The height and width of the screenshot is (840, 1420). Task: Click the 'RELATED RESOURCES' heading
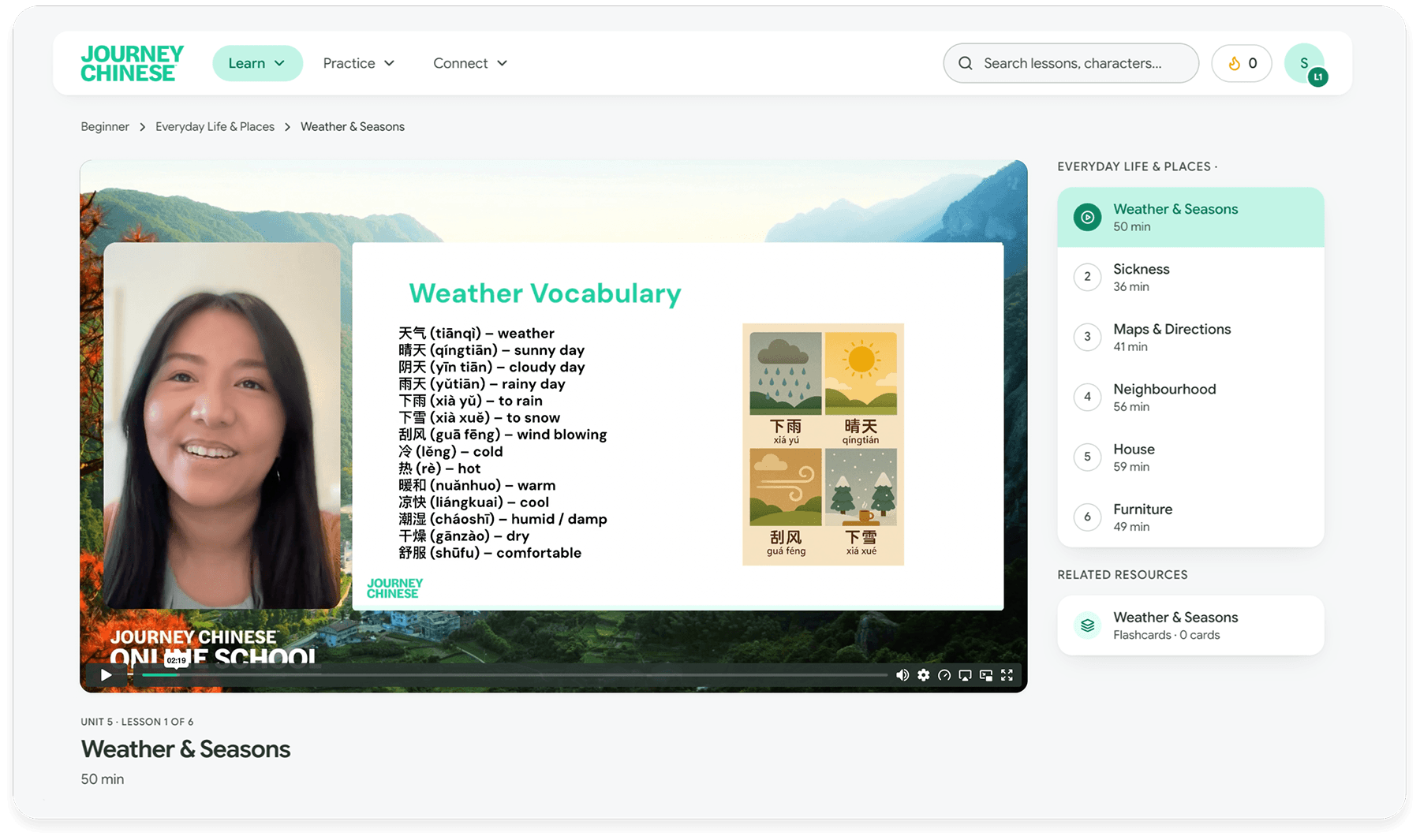(x=1123, y=575)
